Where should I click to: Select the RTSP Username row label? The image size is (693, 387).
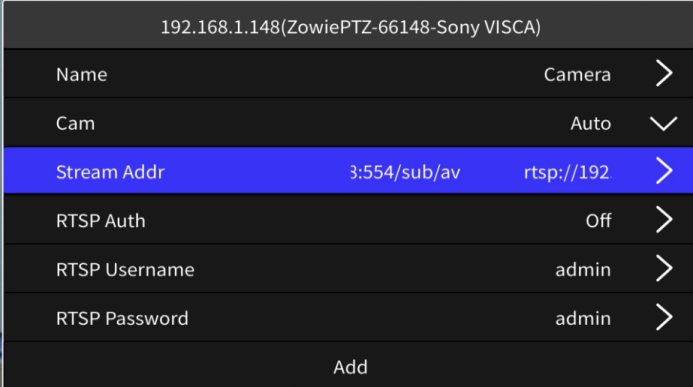[125, 269]
